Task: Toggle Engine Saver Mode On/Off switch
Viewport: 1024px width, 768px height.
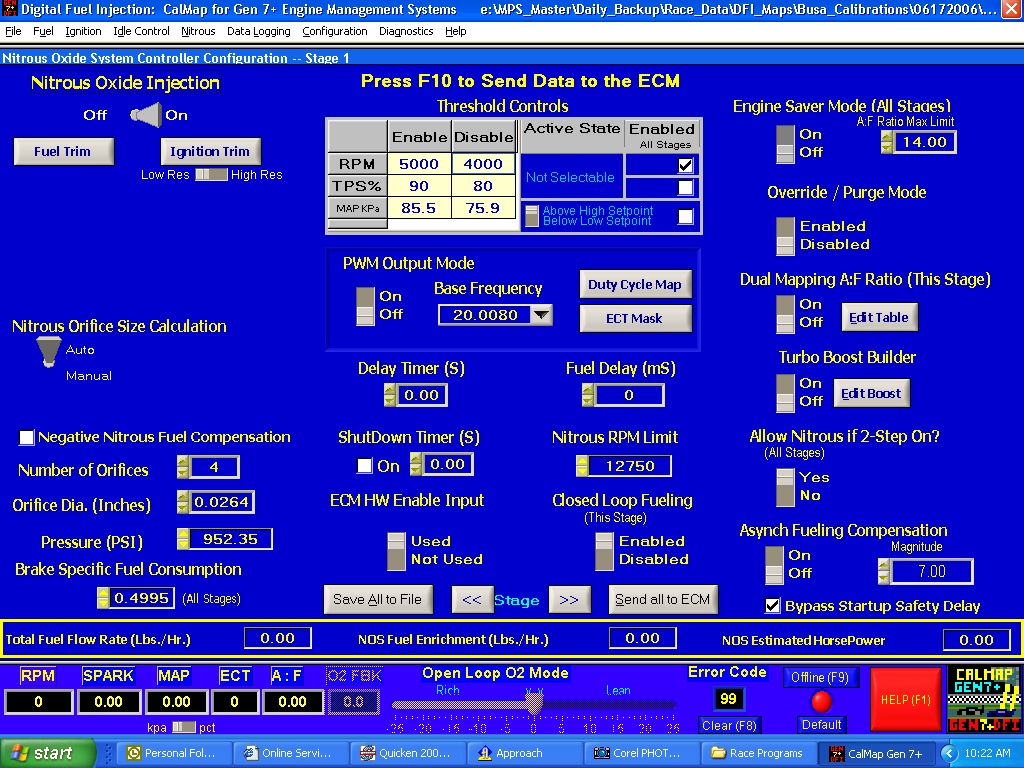Action: click(785, 143)
